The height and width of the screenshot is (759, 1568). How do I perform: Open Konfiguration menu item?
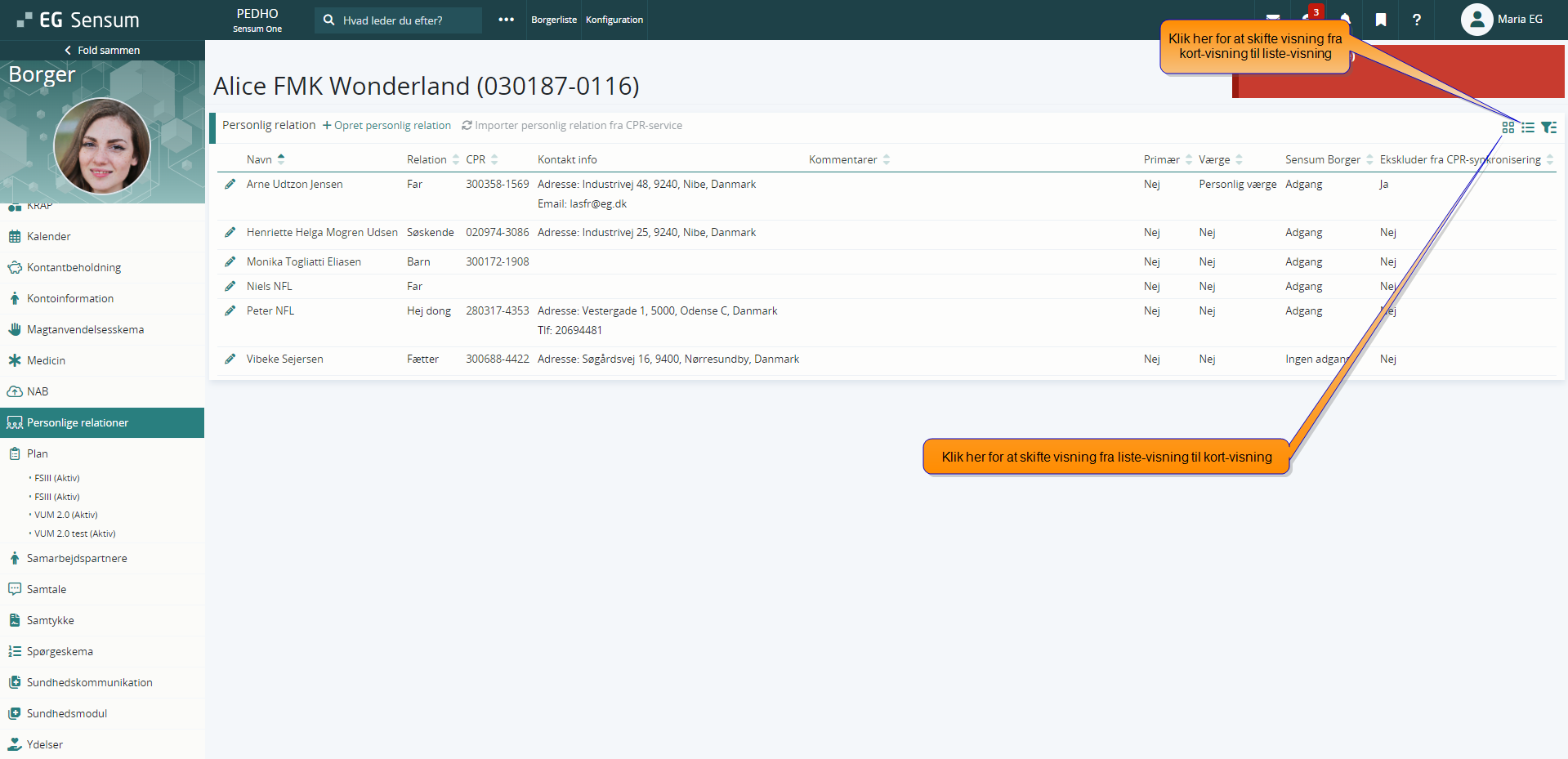pyautogui.click(x=614, y=20)
